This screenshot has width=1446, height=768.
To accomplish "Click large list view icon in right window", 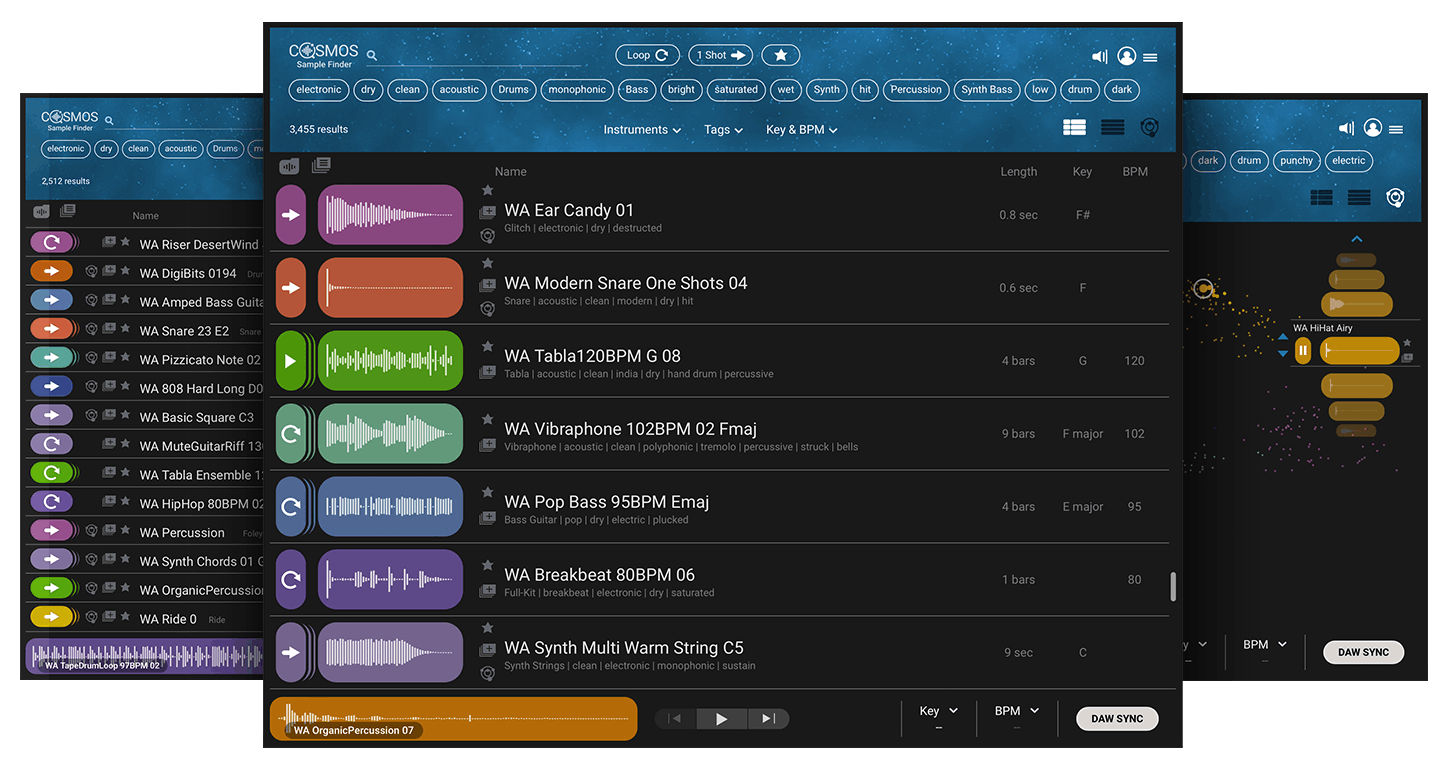I will (1321, 198).
